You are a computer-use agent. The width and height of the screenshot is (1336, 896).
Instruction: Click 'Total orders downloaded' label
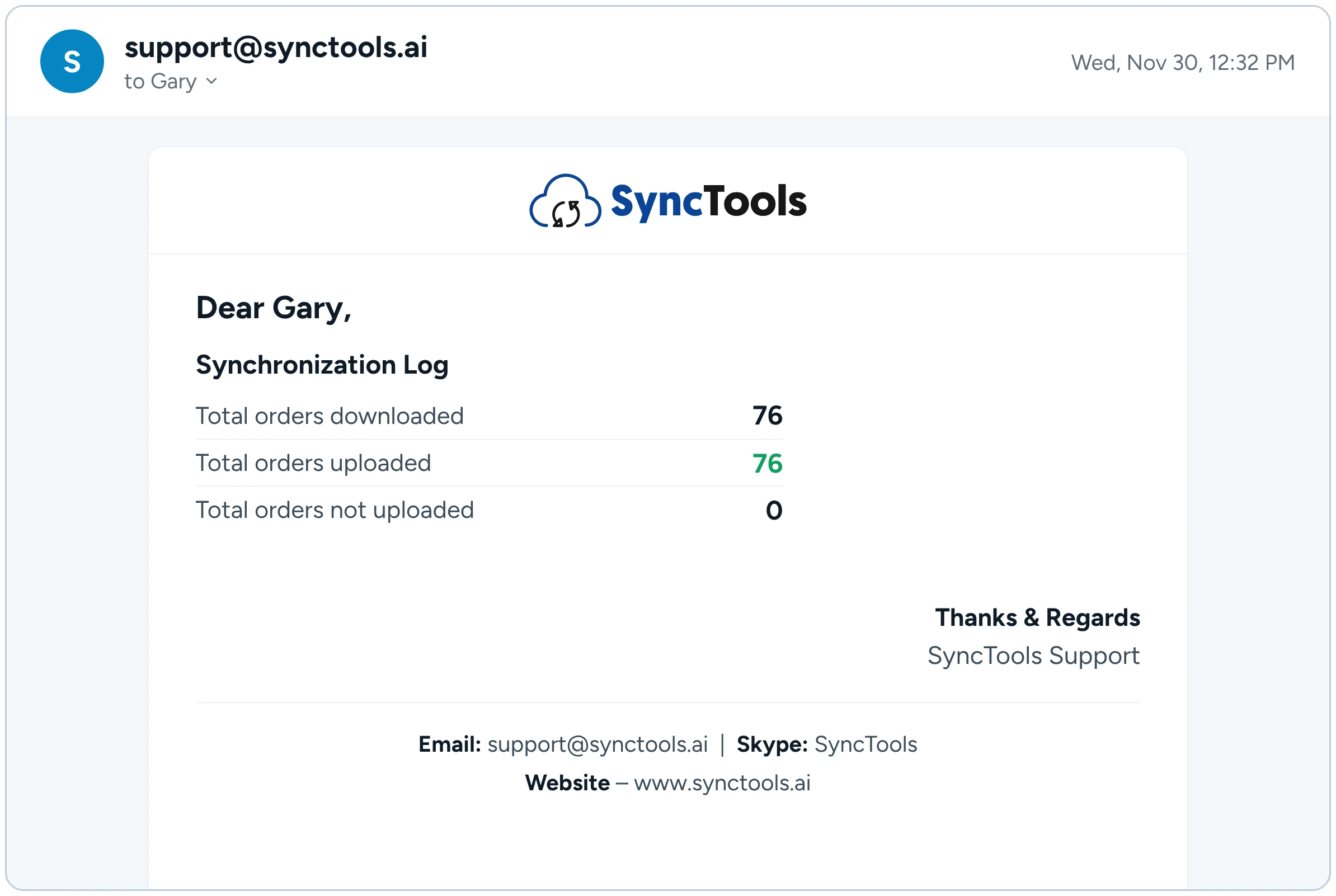point(330,416)
